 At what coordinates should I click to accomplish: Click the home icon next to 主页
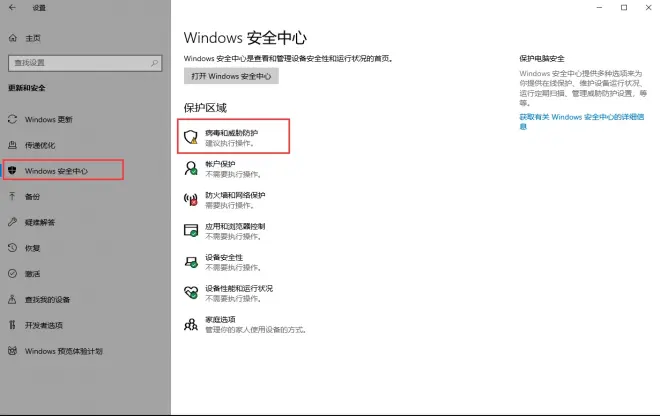[x=13, y=38]
